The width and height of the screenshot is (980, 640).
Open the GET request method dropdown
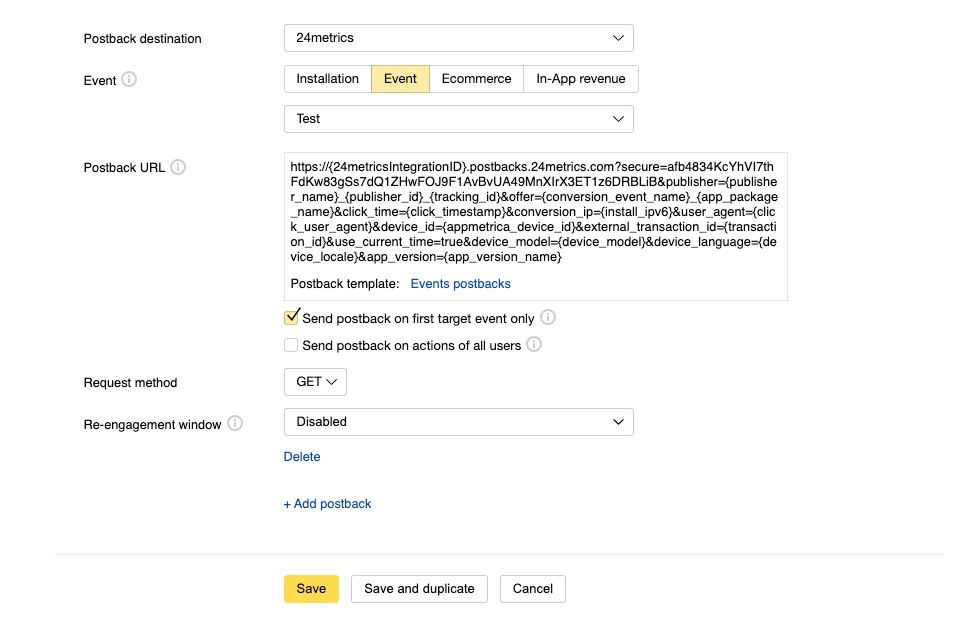click(x=315, y=382)
